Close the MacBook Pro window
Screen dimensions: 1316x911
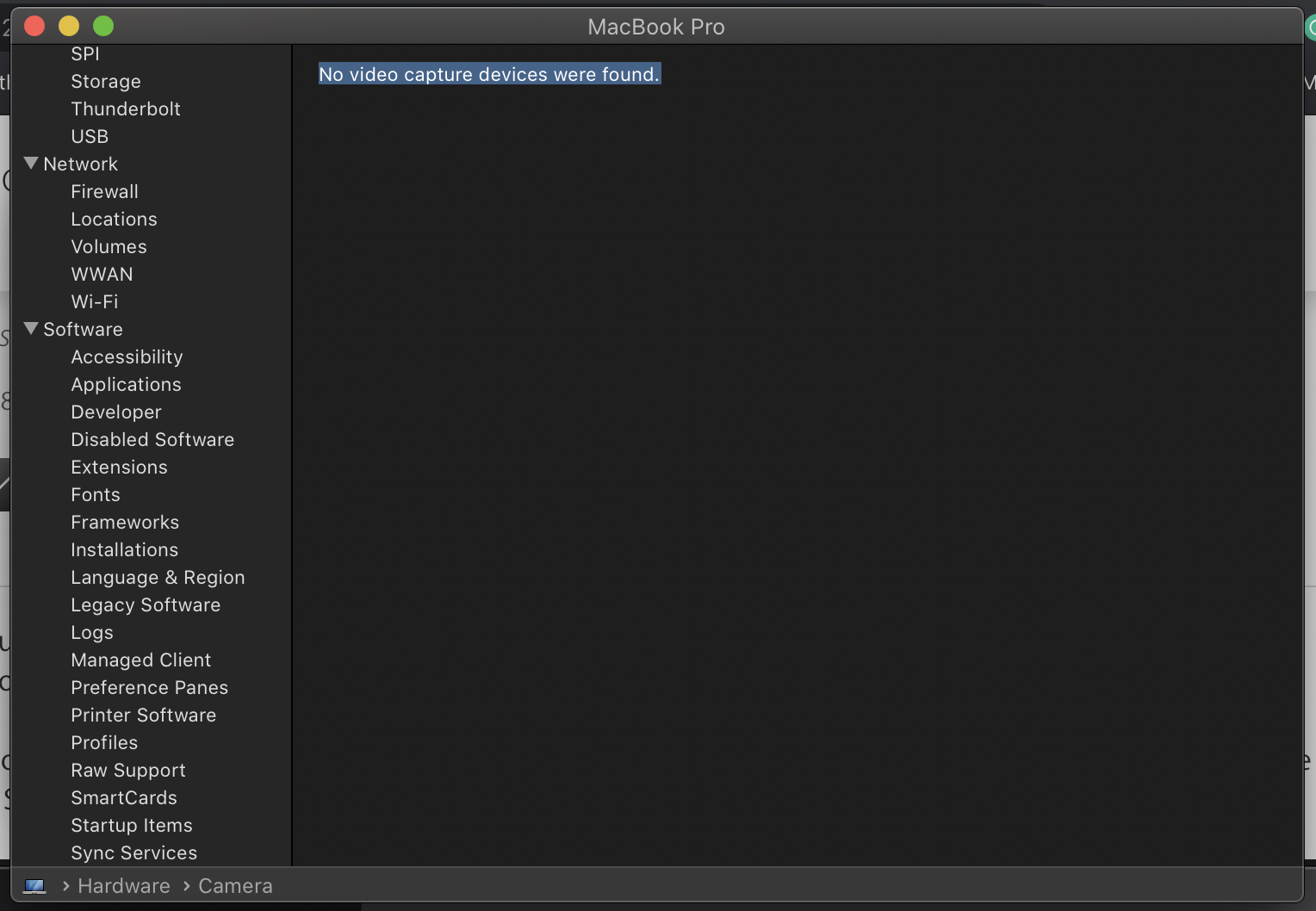coord(34,26)
